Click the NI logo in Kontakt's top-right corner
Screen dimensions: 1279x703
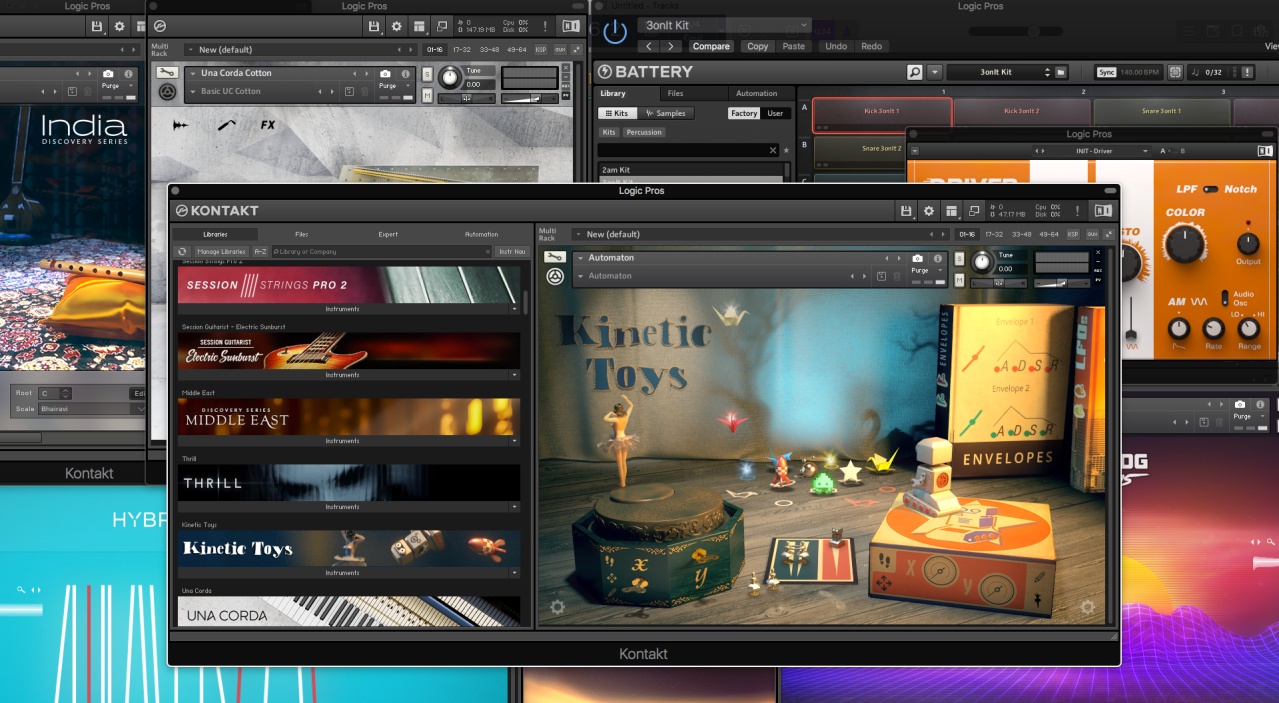pos(1103,211)
